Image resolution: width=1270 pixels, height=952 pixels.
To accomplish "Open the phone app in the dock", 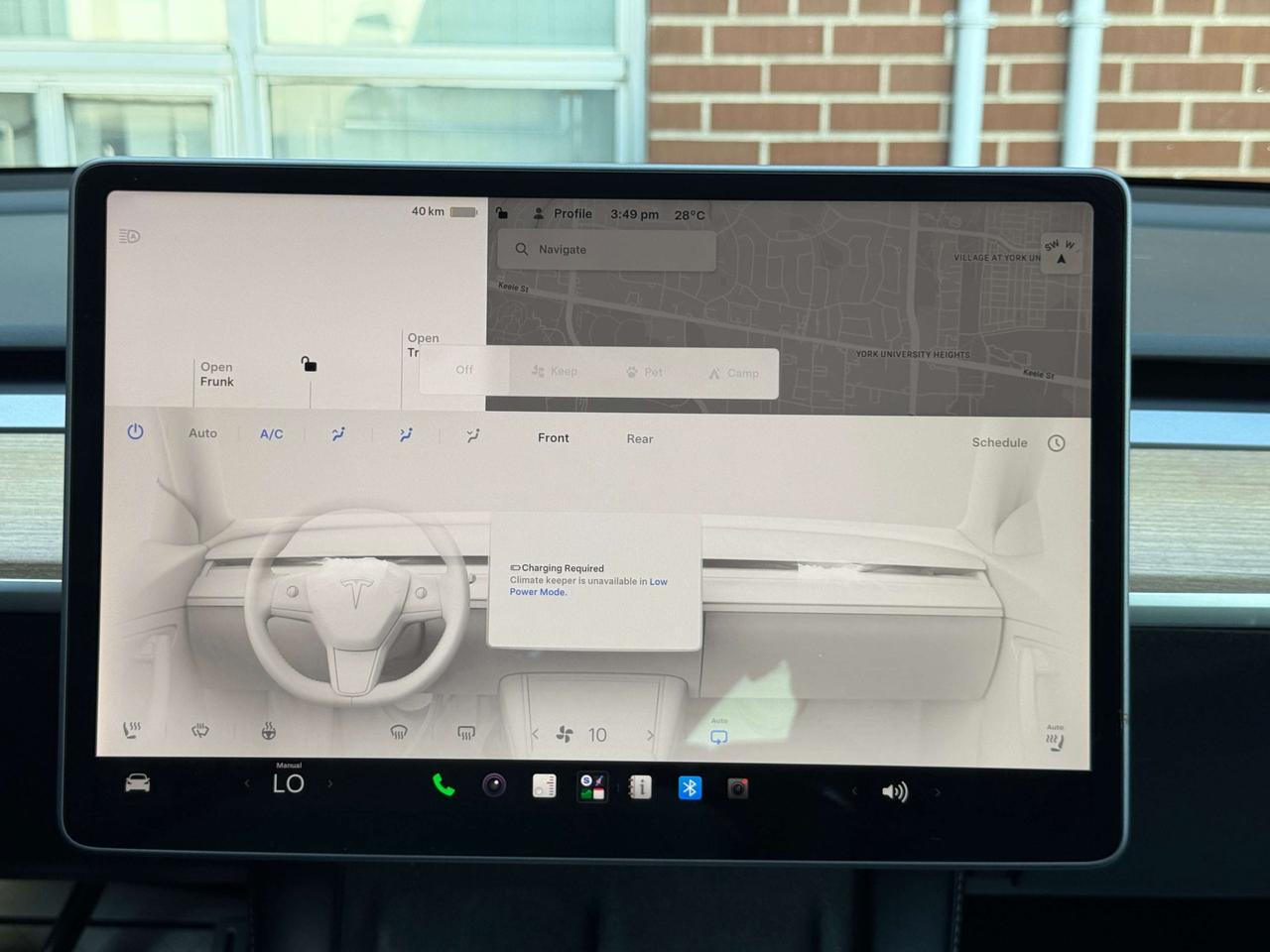I will point(444,785).
